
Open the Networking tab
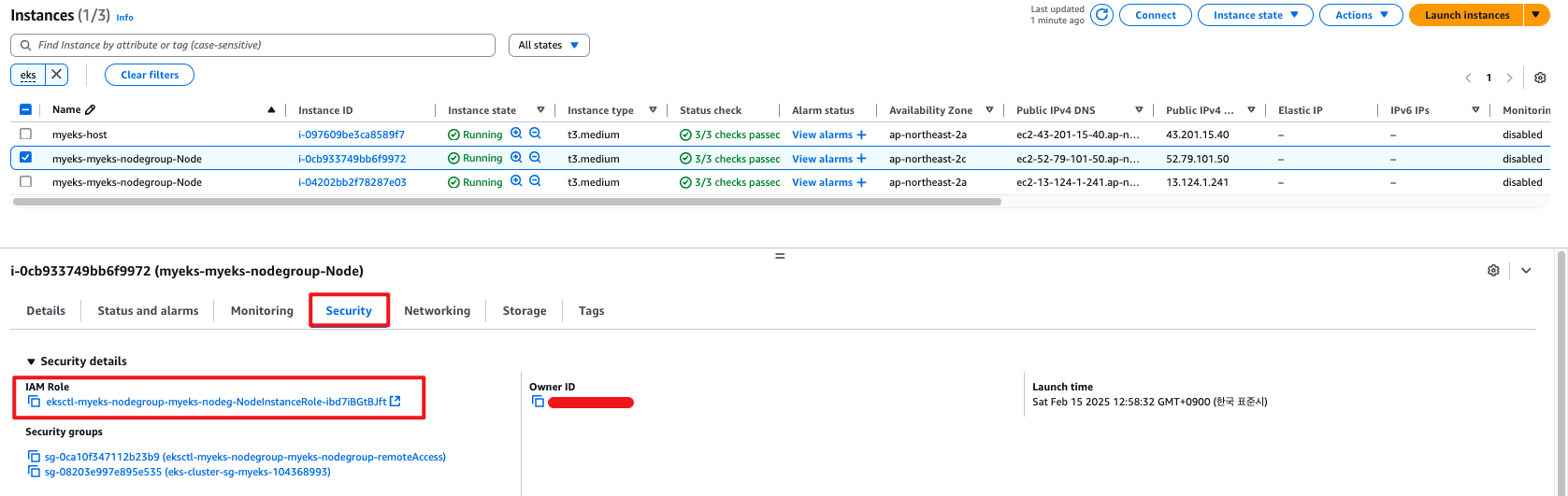click(x=437, y=311)
